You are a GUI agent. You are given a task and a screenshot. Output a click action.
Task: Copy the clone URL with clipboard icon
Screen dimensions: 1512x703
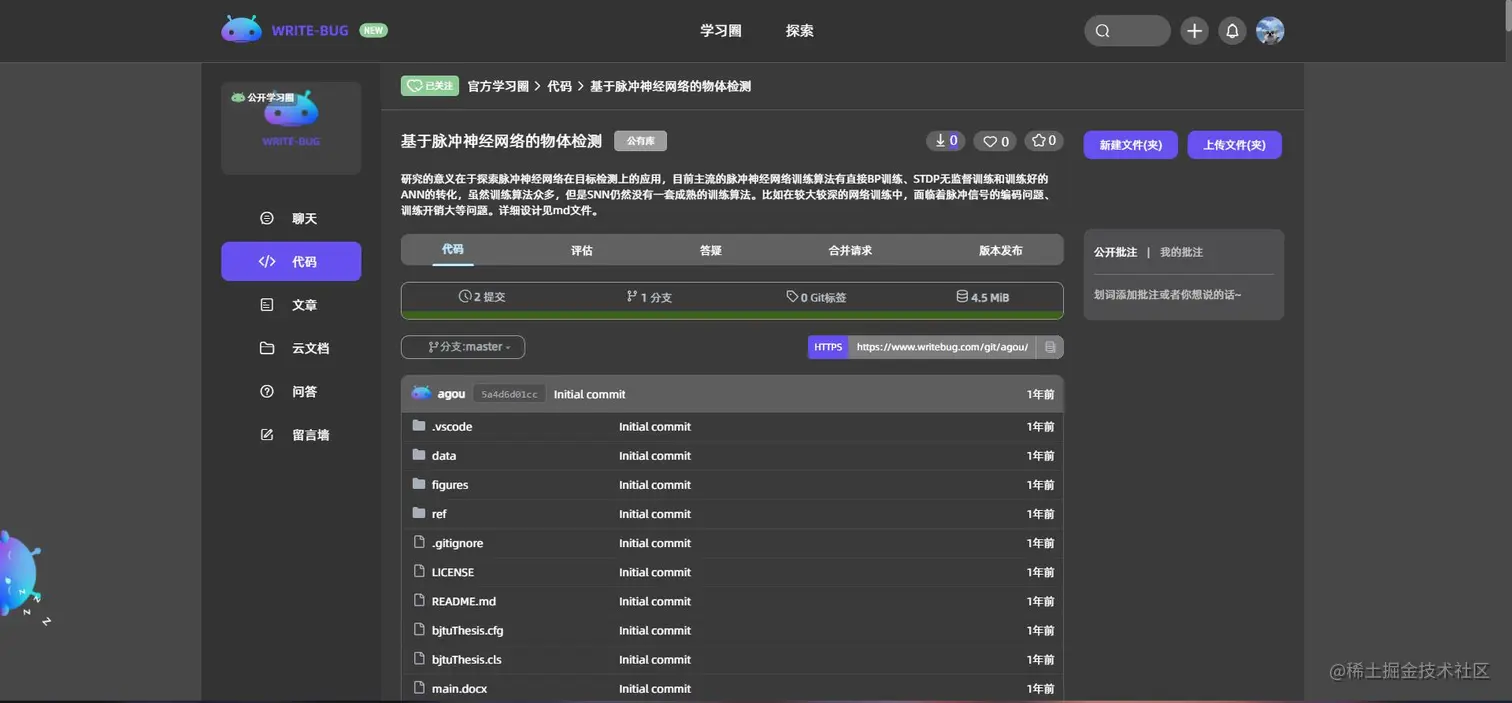click(x=1050, y=347)
